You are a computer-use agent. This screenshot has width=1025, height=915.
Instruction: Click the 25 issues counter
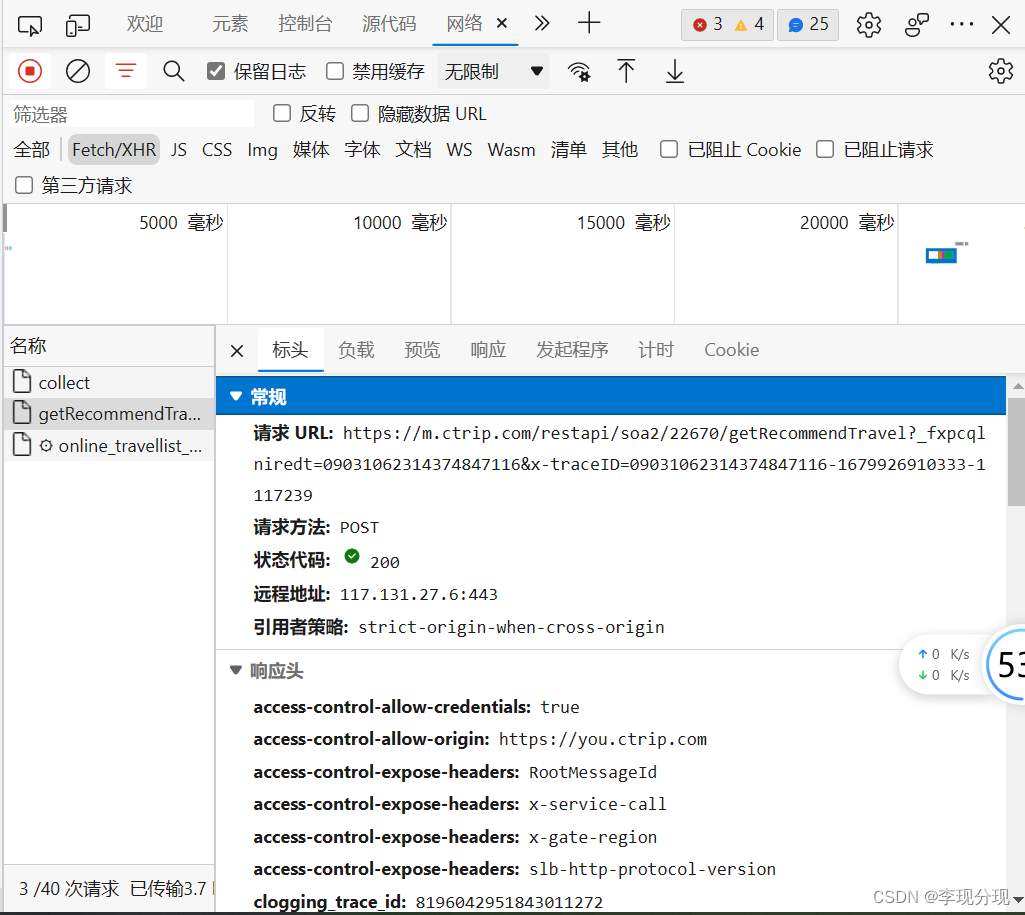pos(808,25)
